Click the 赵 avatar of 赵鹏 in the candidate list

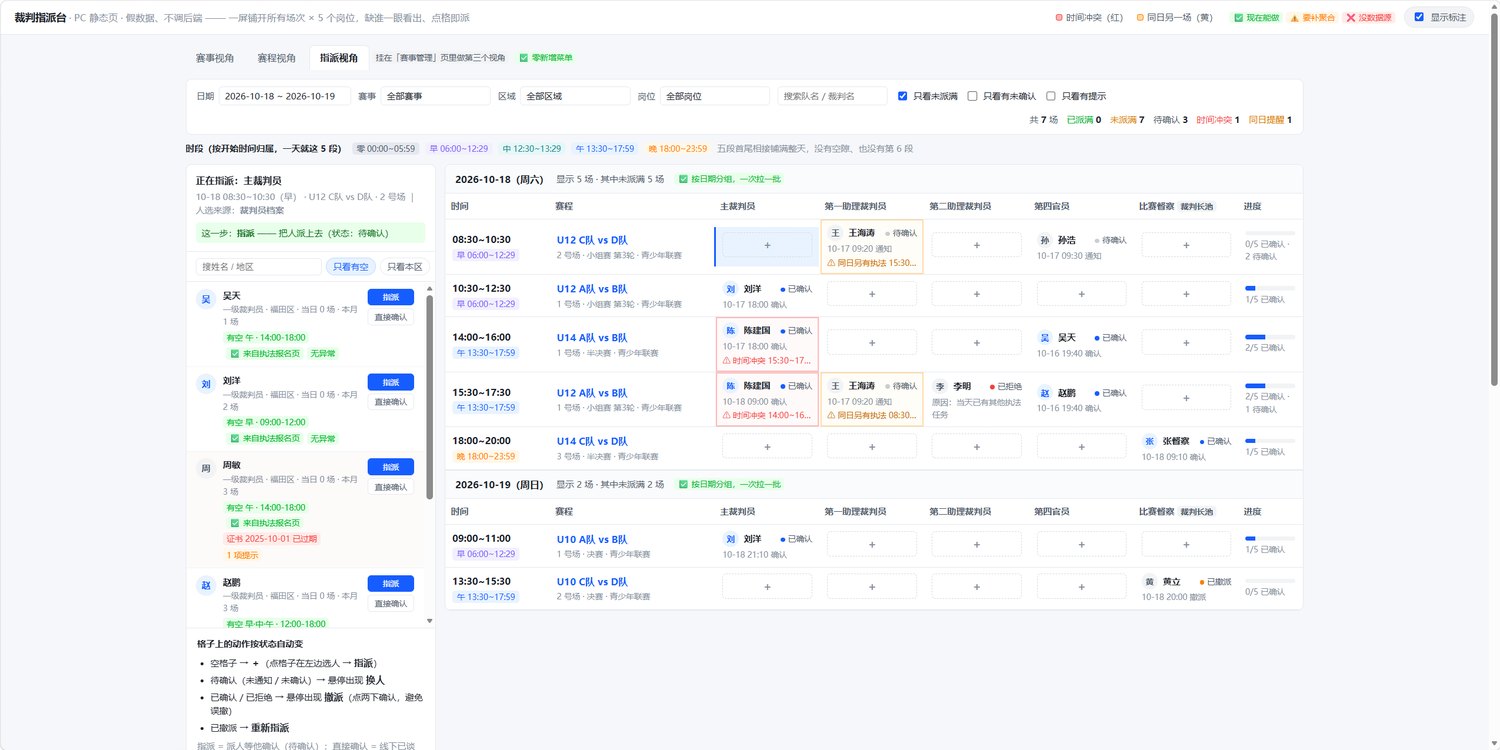coord(206,585)
